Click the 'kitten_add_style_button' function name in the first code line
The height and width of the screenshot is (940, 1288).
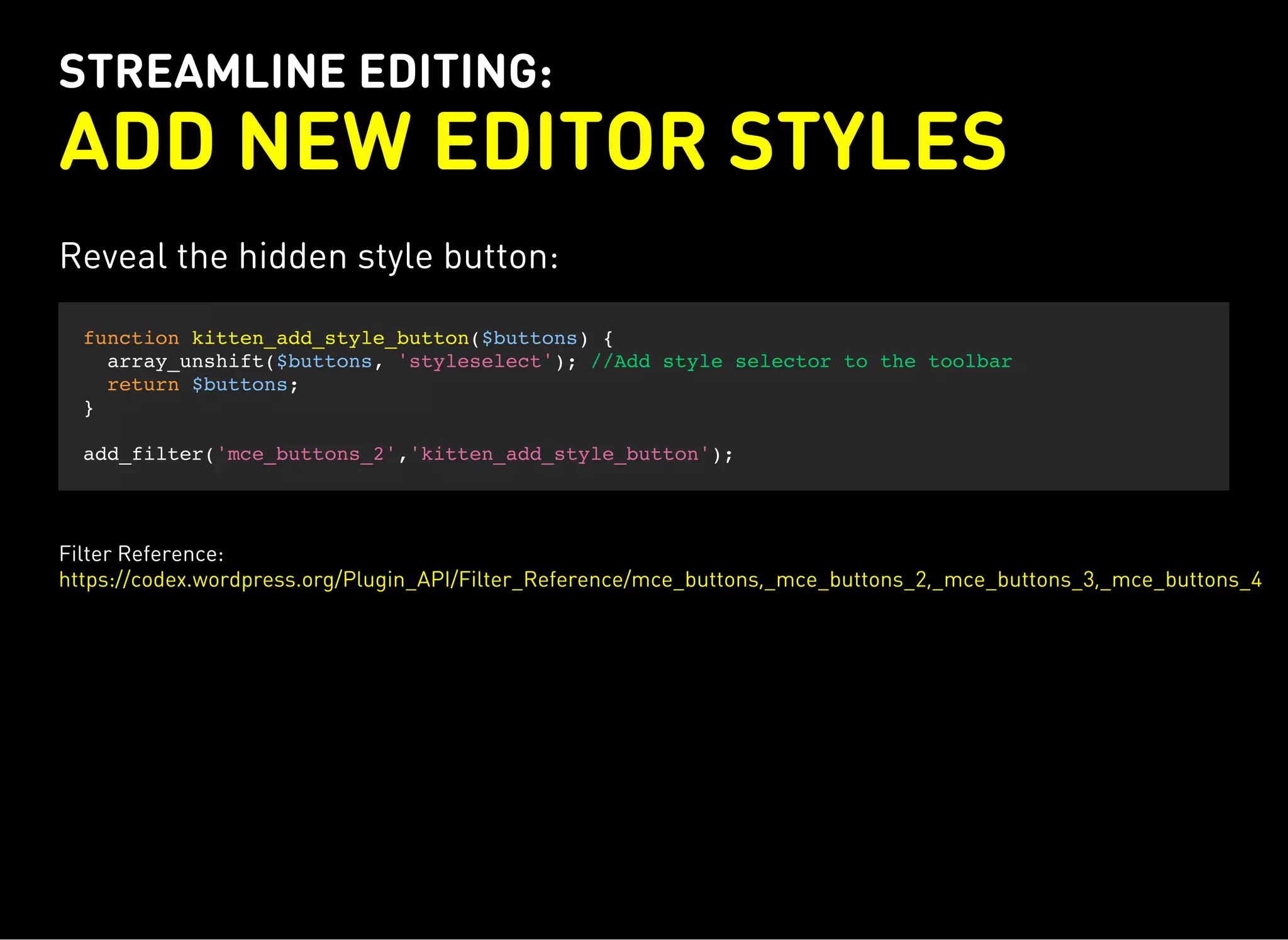pos(330,339)
